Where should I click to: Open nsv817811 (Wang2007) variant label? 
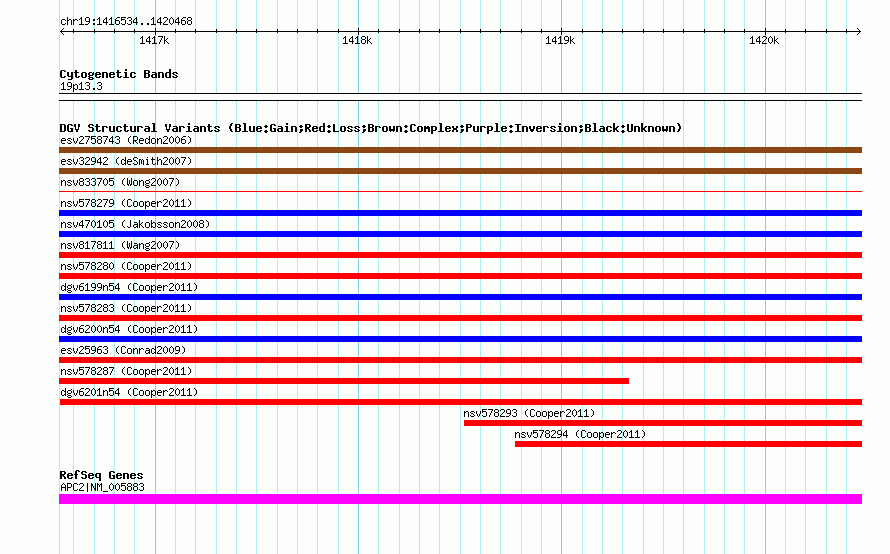click(120, 245)
